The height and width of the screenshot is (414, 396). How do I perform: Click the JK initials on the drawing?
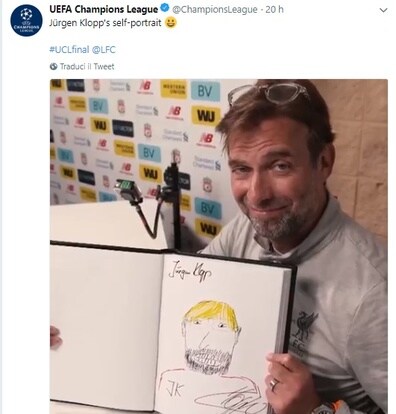174,389
